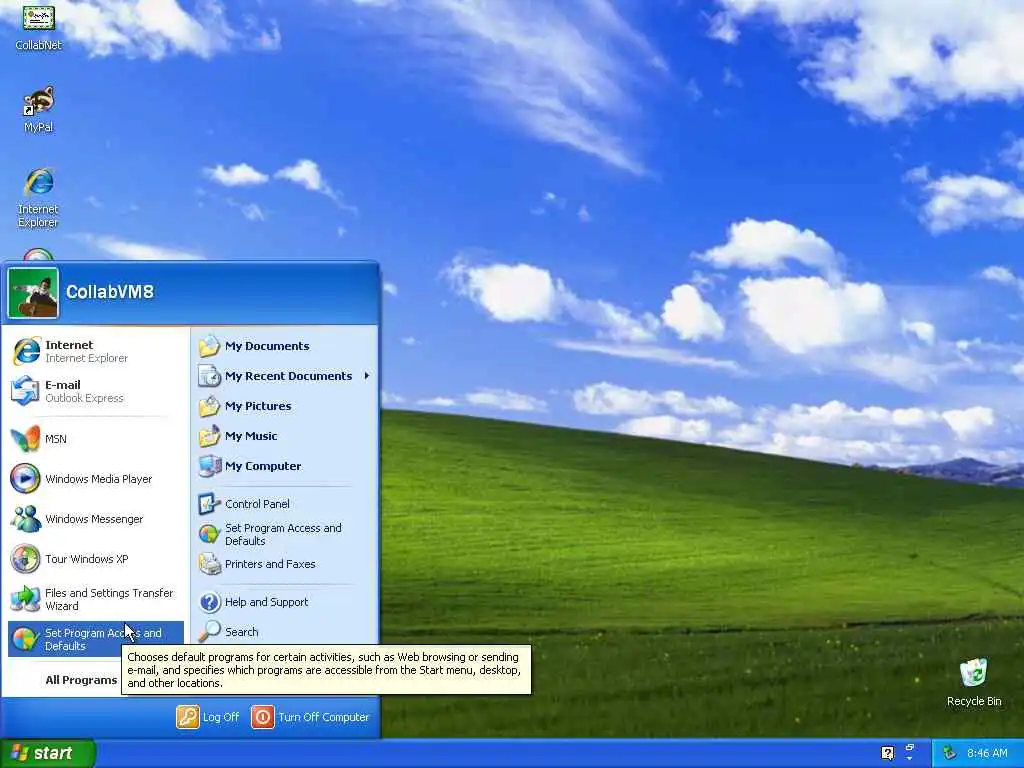Launch MSN from the Start menu
The image size is (1024, 768).
click(x=96, y=439)
